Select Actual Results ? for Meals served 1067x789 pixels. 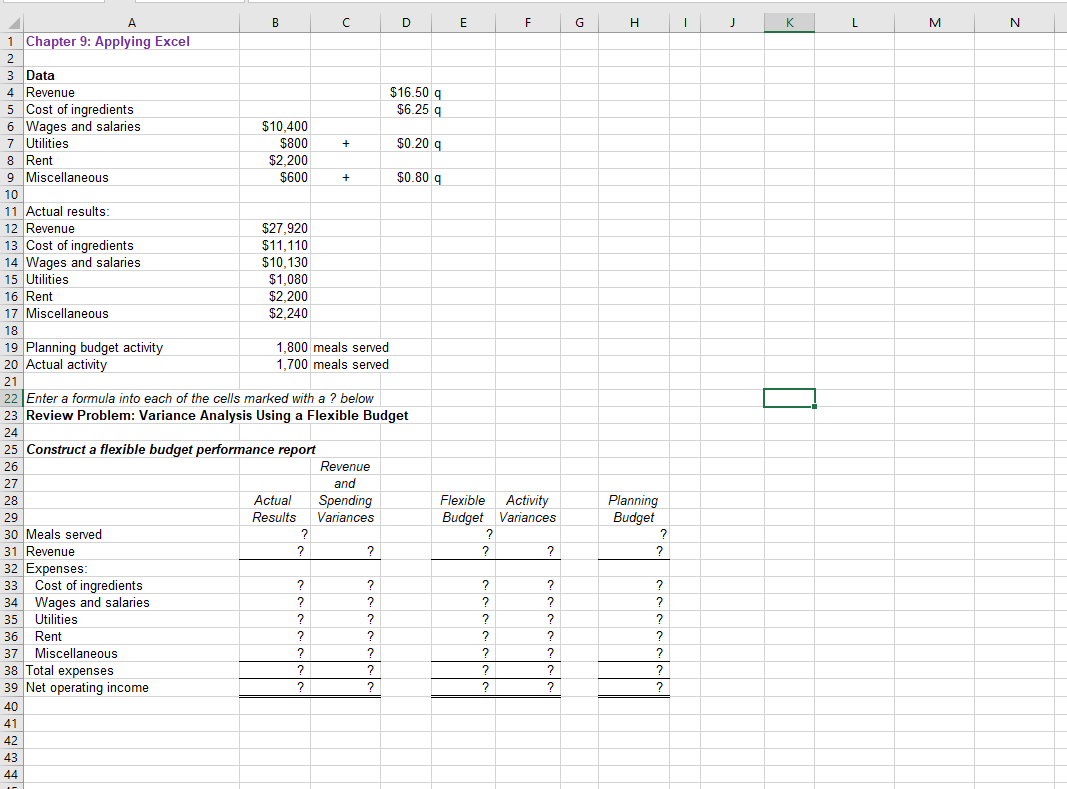(x=275, y=535)
